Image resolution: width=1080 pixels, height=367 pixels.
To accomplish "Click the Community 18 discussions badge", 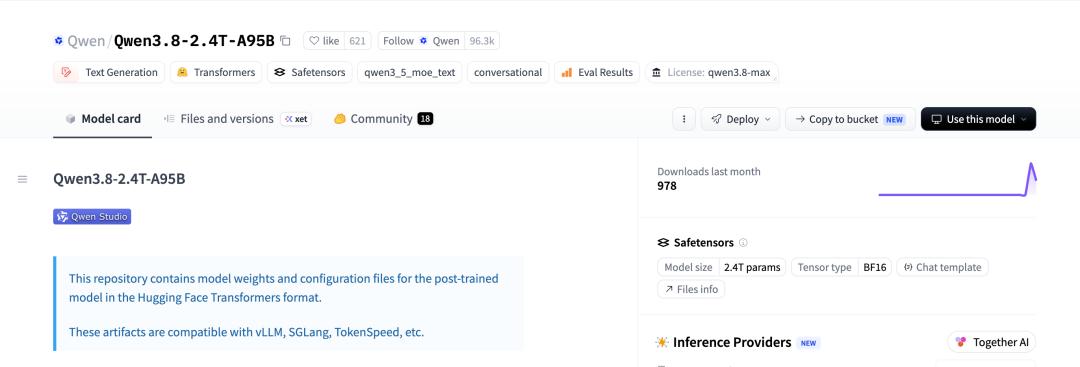I will tap(425, 119).
